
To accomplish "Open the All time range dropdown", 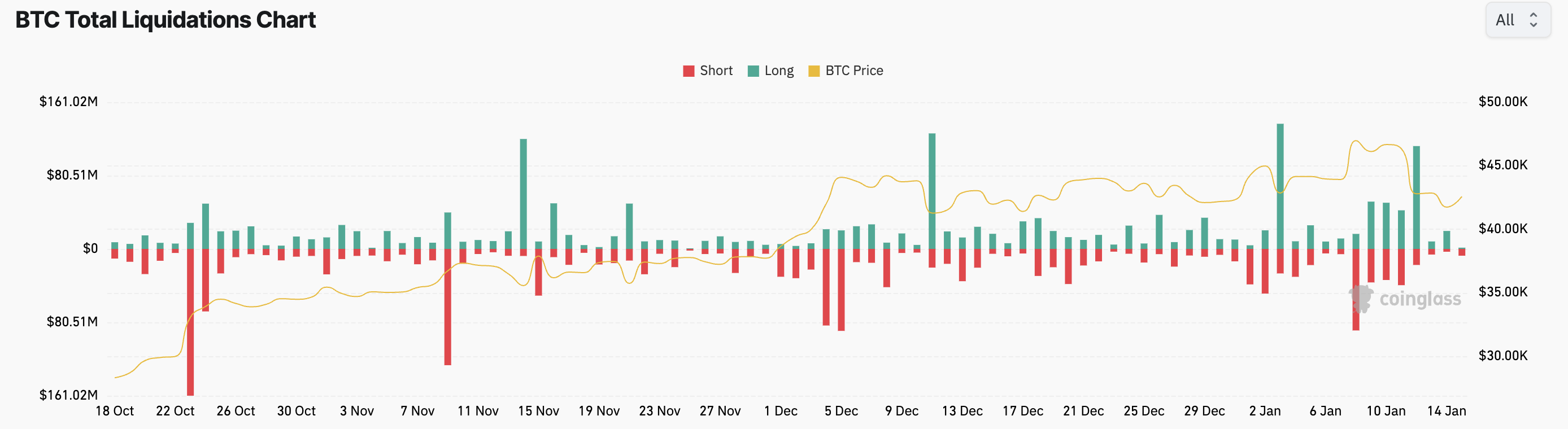I will (1517, 20).
